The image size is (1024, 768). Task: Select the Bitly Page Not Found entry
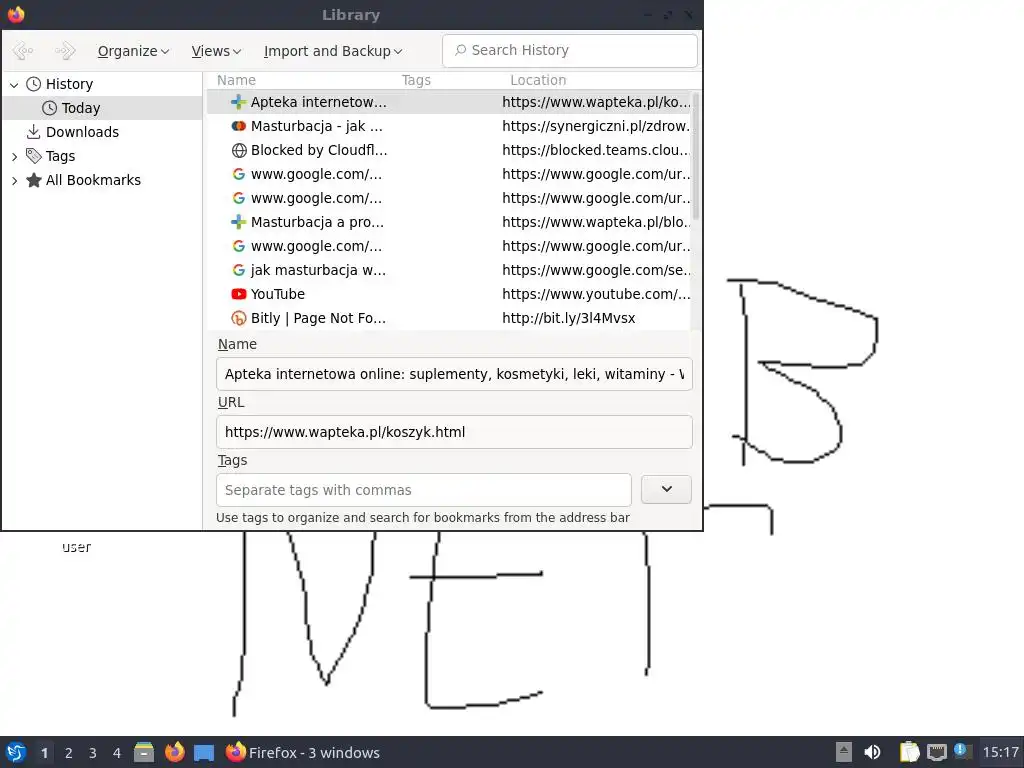(x=449, y=319)
